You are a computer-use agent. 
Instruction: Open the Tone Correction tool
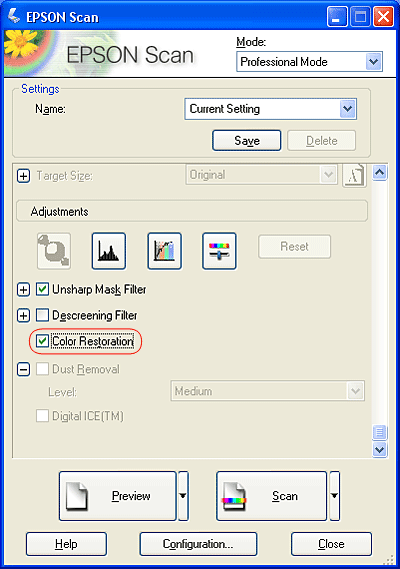(164, 251)
